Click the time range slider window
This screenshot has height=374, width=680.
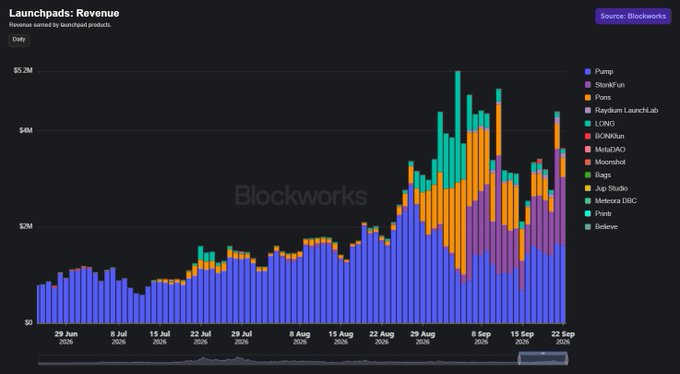[x=543, y=358]
